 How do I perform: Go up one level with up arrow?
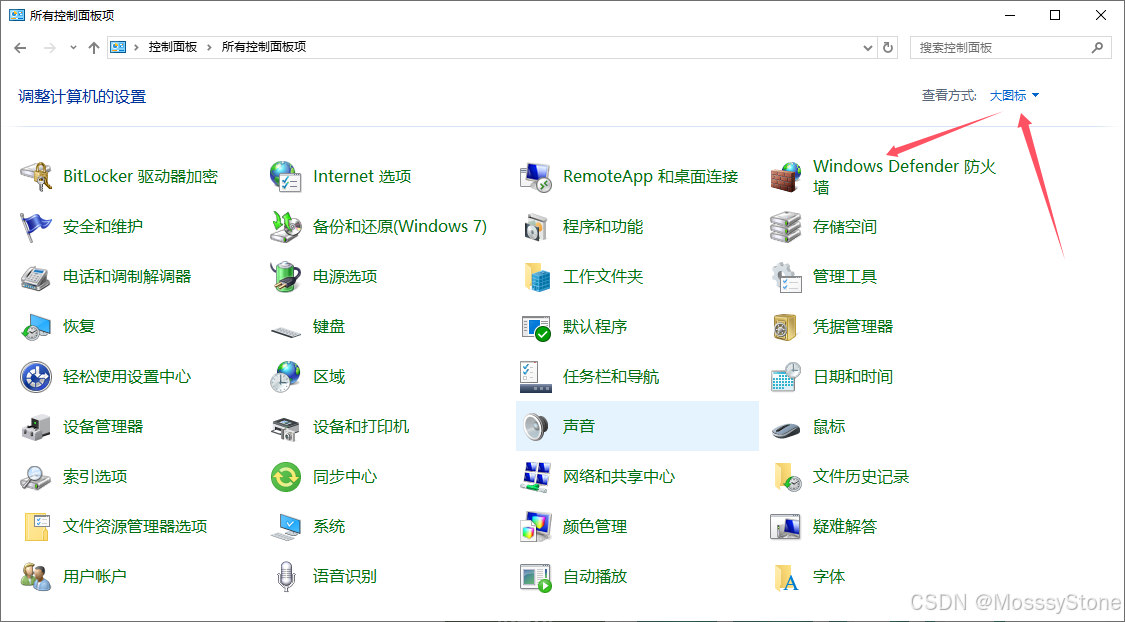[x=94, y=47]
